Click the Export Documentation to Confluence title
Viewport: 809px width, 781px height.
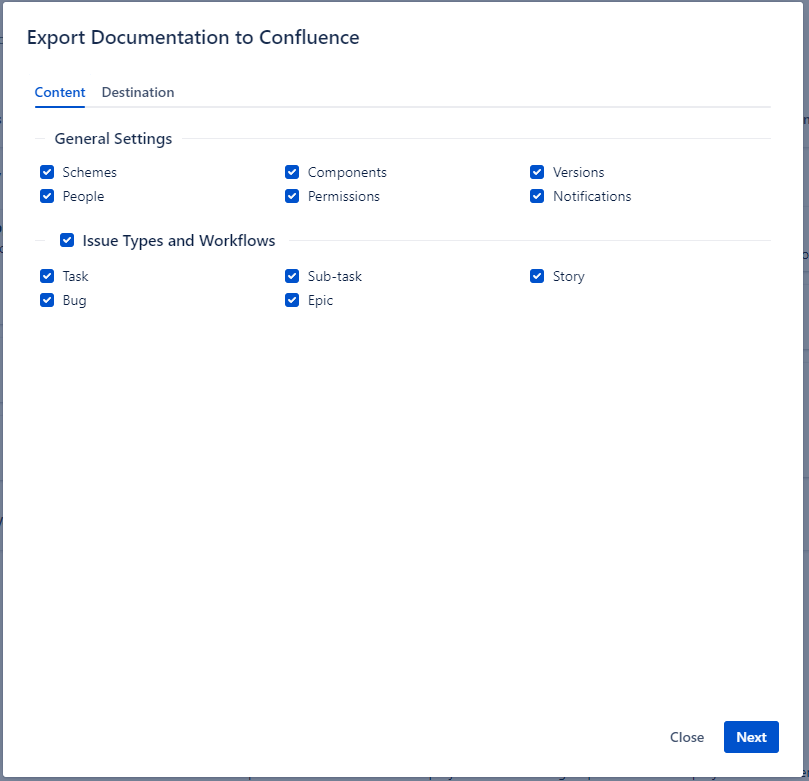click(193, 38)
